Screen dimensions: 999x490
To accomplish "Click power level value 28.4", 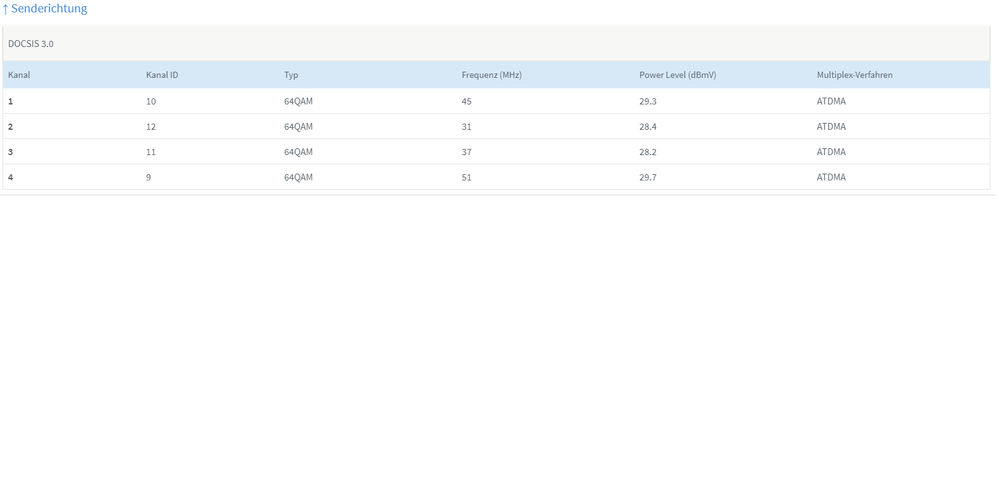I will [x=647, y=127].
